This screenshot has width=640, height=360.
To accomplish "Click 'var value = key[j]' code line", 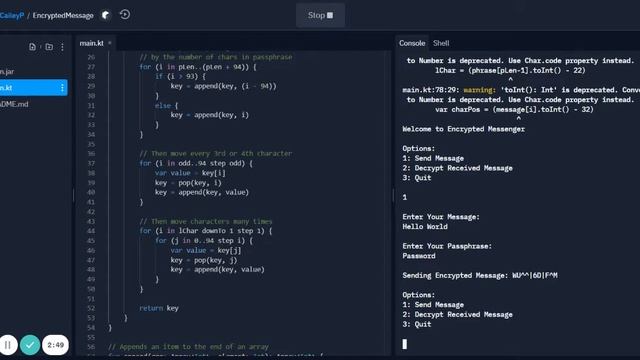I will tap(206, 250).
